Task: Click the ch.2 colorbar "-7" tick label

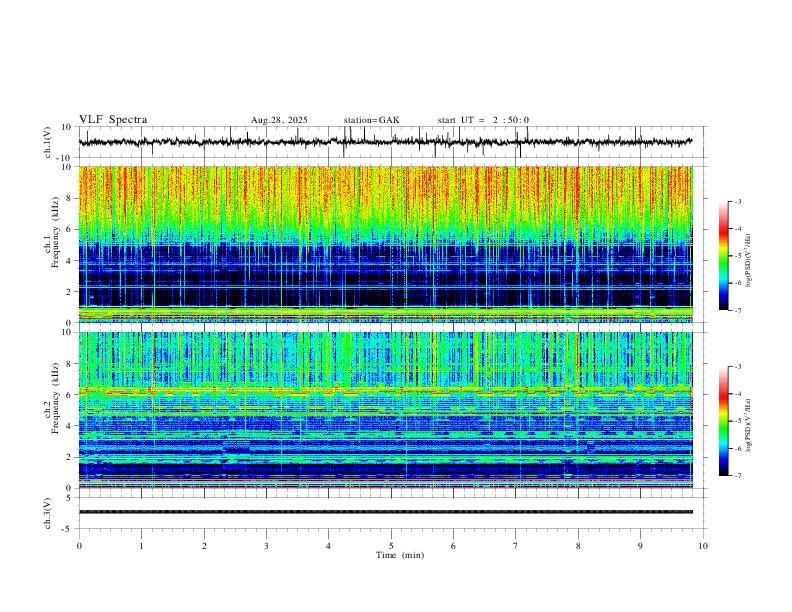Action: pyautogui.click(x=738, y=475)
